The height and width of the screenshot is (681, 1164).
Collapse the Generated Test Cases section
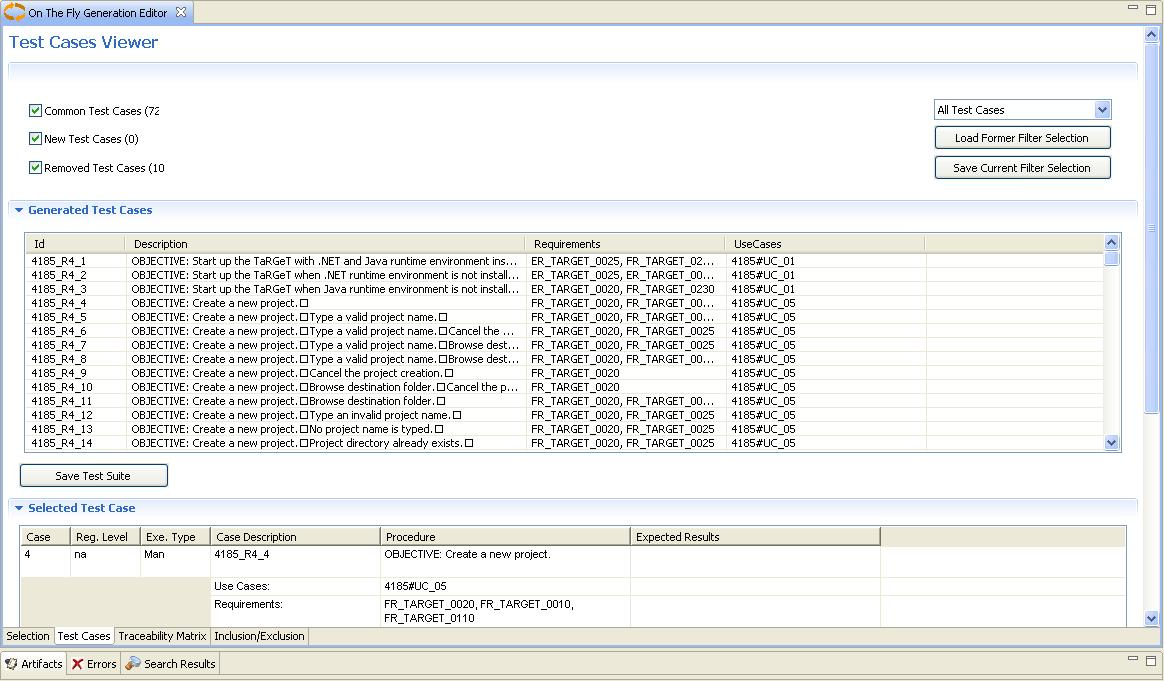19,210
